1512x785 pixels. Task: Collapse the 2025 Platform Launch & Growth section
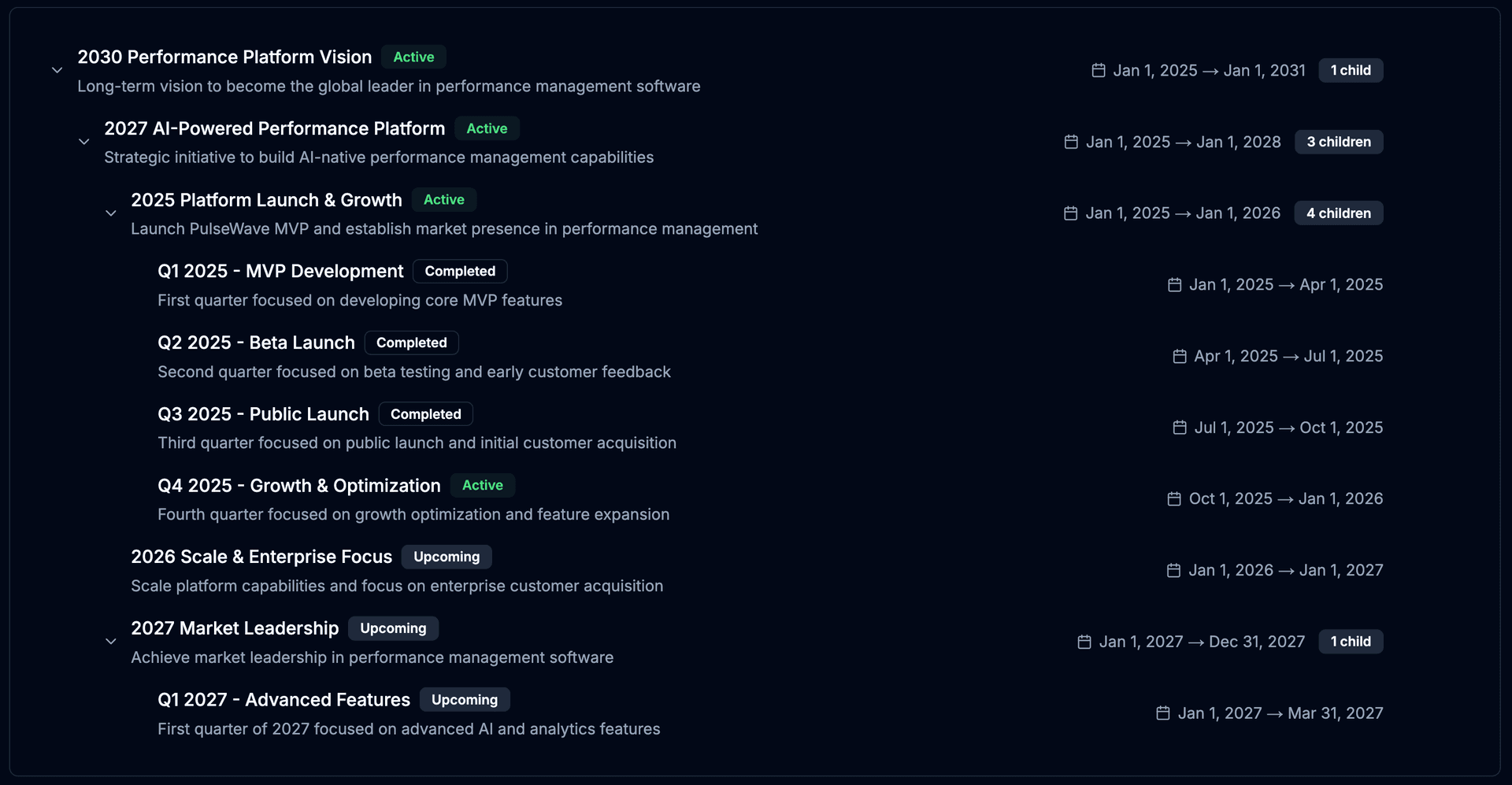(x=110, y=213)
